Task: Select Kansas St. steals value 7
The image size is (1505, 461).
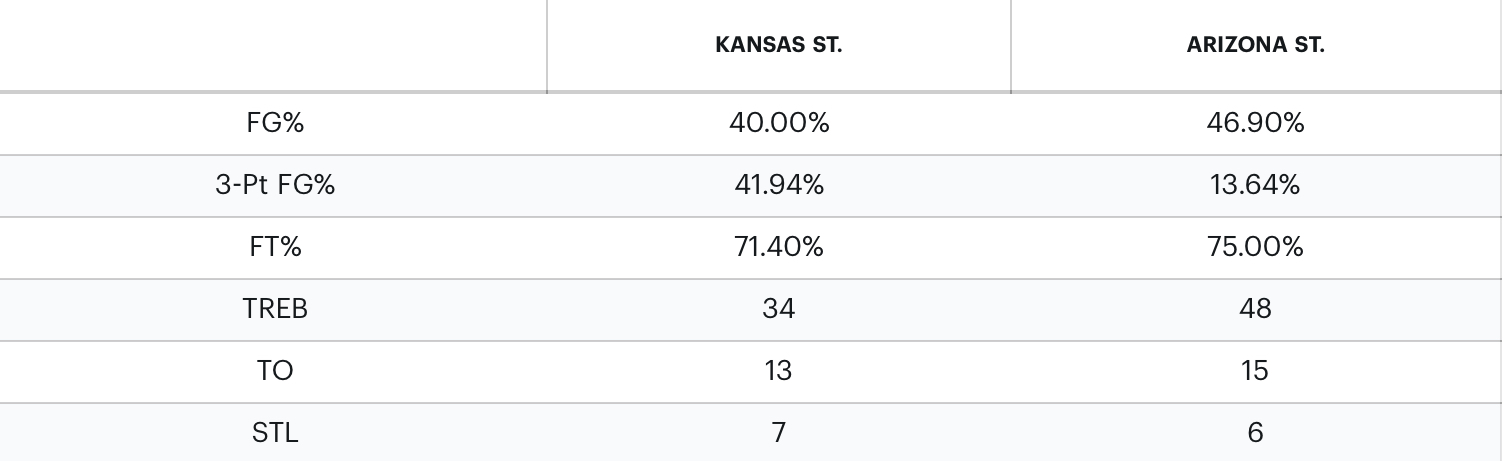Action: click(778, 433)
